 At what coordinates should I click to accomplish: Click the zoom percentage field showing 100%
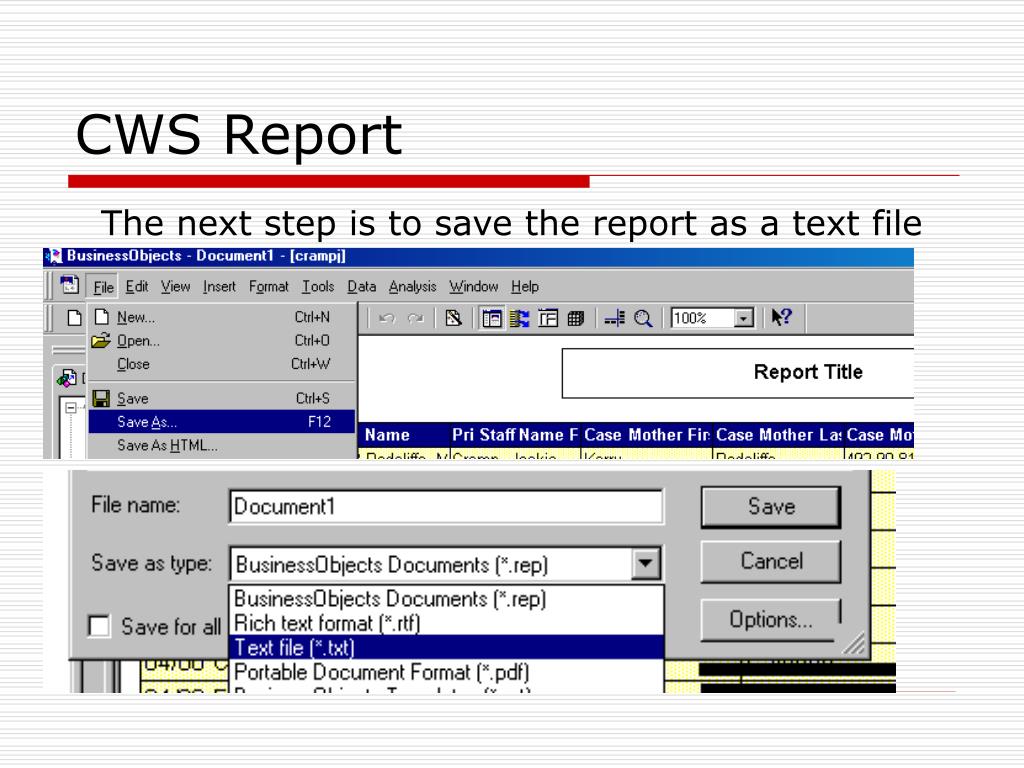click(702, 318)
